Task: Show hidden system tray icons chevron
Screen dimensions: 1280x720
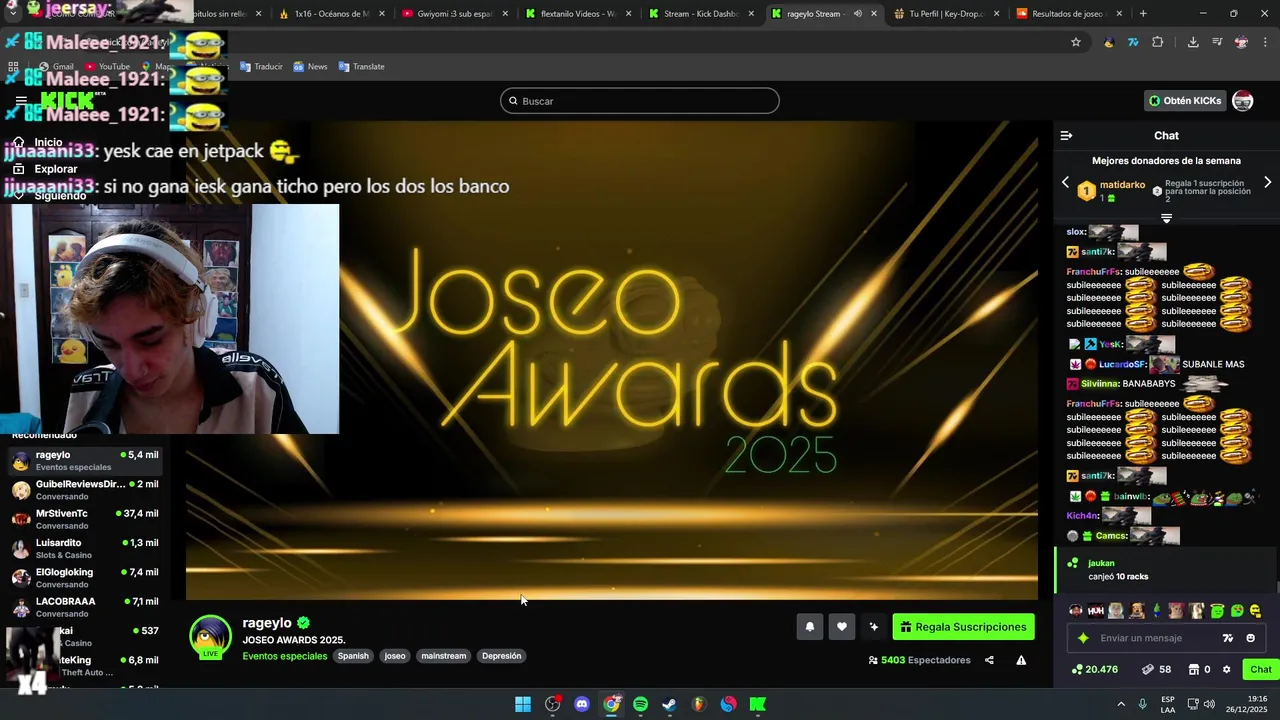Action: 1121,704
